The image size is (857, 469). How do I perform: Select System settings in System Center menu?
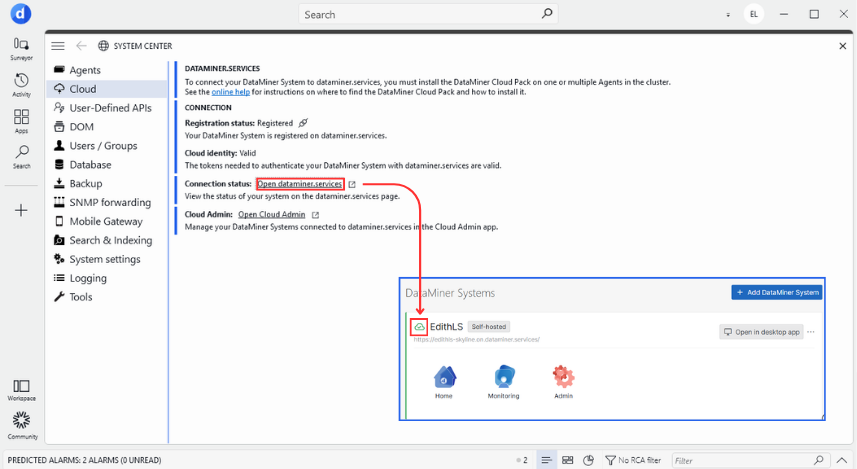pyautogui.click(x=109, y=259)
